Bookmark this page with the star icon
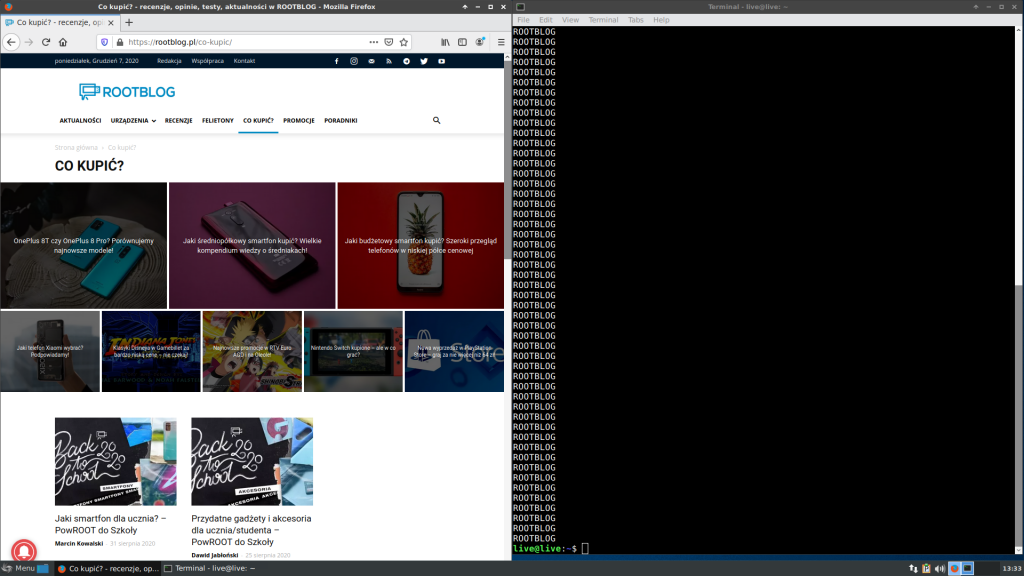The width and height of the screenshot is (1024, 576). tap(403, 42)
